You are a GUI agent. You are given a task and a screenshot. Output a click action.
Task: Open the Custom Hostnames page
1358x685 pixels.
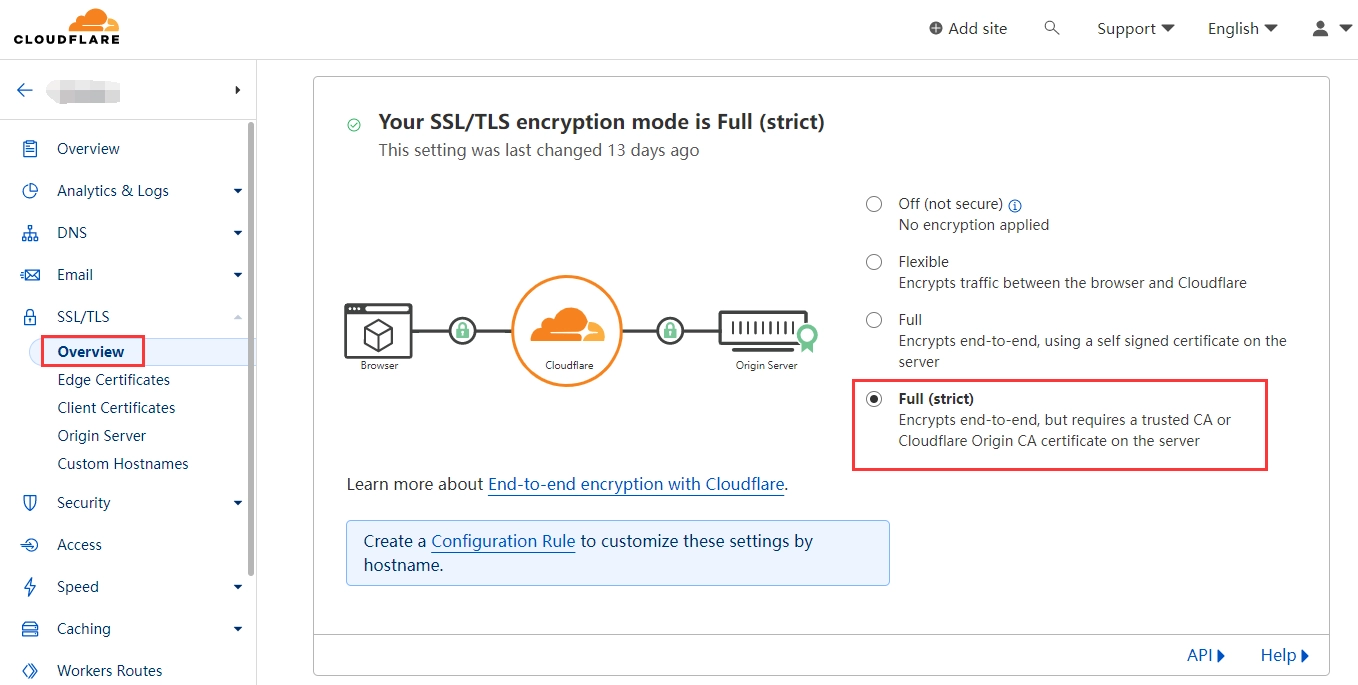pyautogui.click(x=123, y=463)
